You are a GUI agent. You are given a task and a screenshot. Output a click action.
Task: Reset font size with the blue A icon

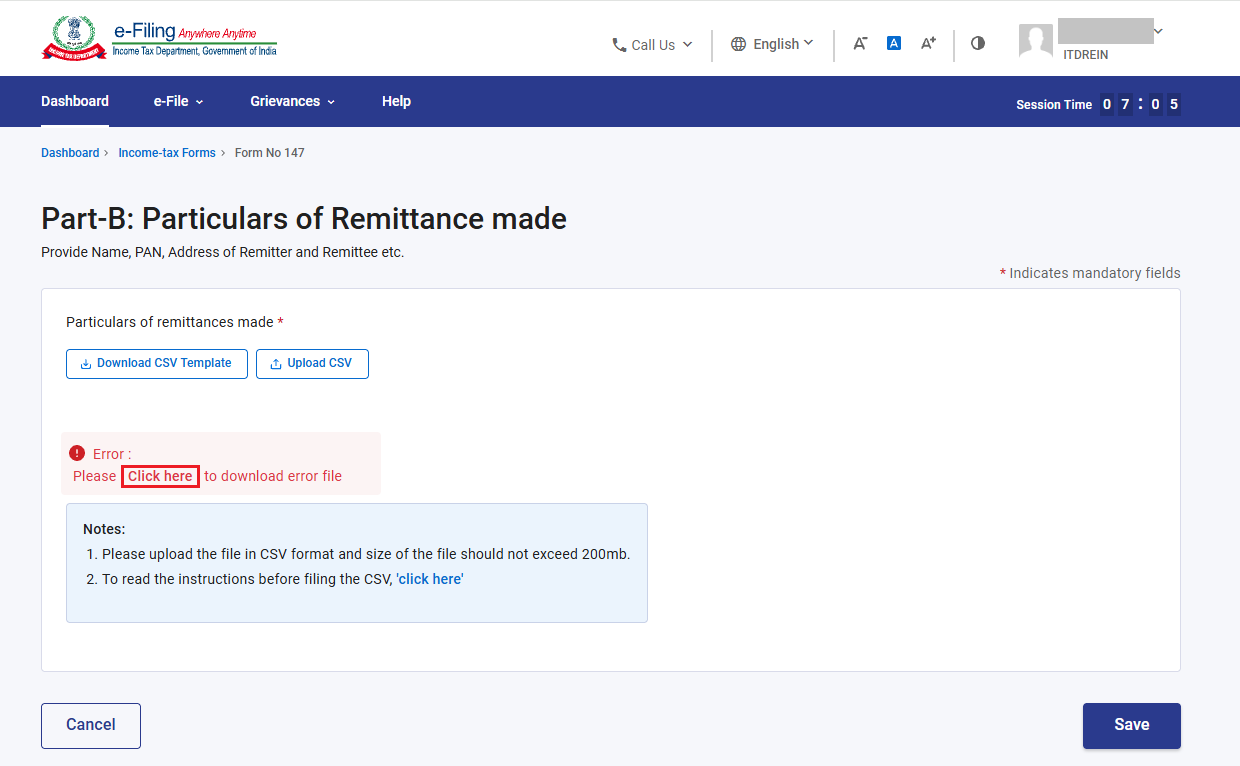[x=894, y=43]
